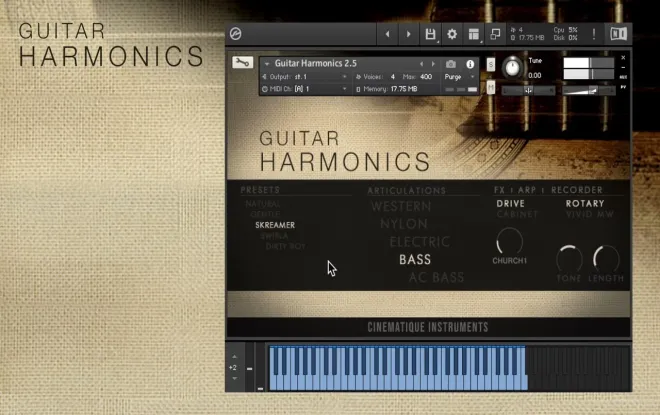This screenshot has width=660, height=415.
Task: Open Kontakt options gear icon
Action: 452,34
